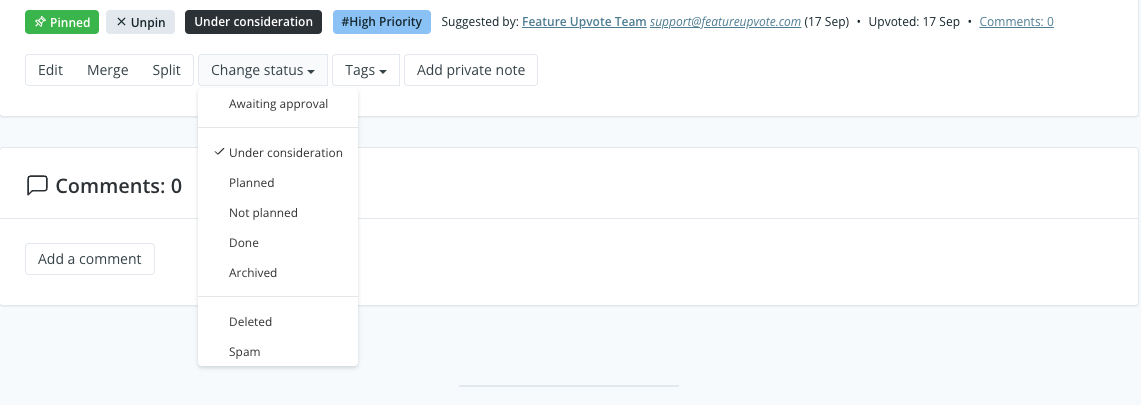Expand the Tags dropdown
Image resolution: width=1141 pixels, height=405 pixels.
point(365,70)
